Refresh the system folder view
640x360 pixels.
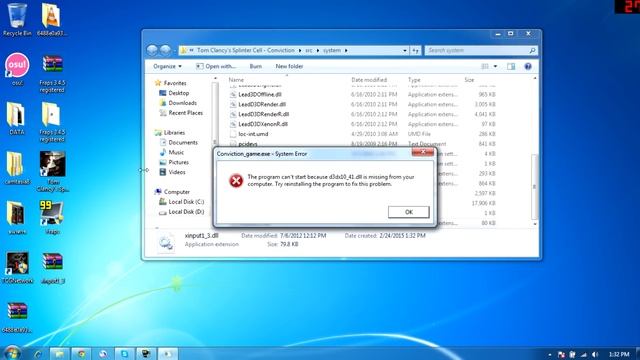415,50
